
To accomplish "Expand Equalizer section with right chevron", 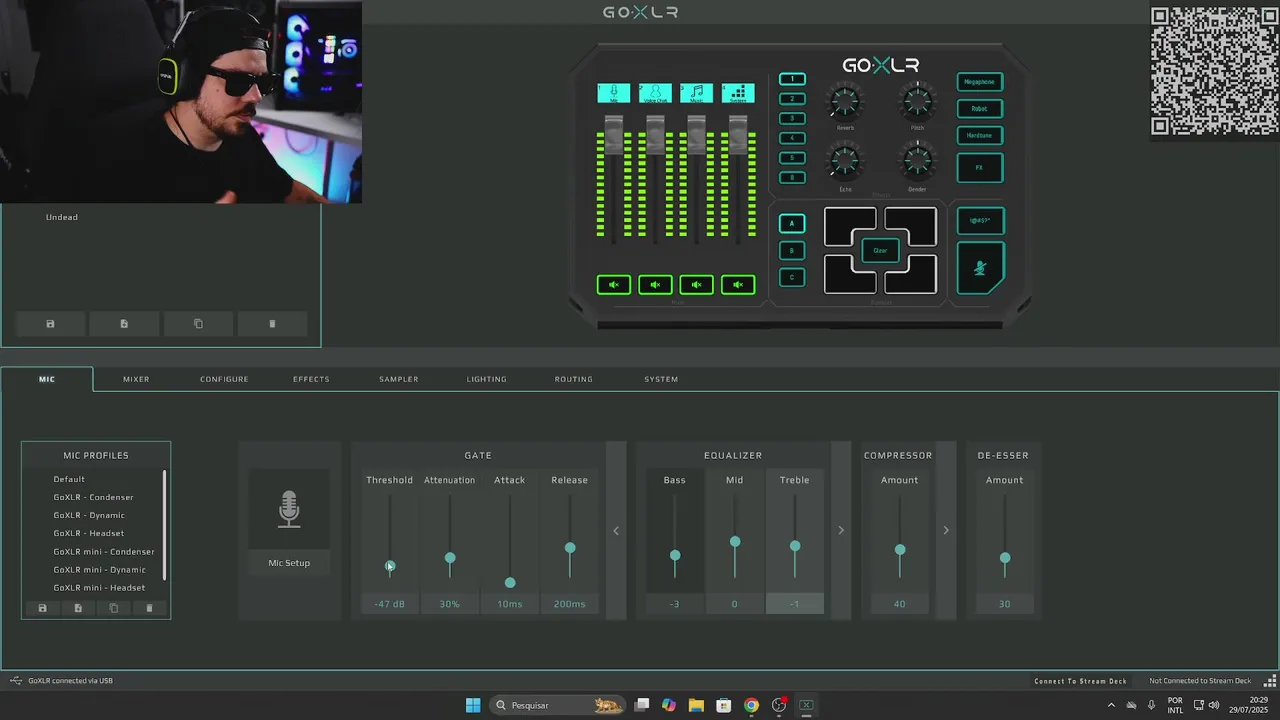I will tap(841, 531).
